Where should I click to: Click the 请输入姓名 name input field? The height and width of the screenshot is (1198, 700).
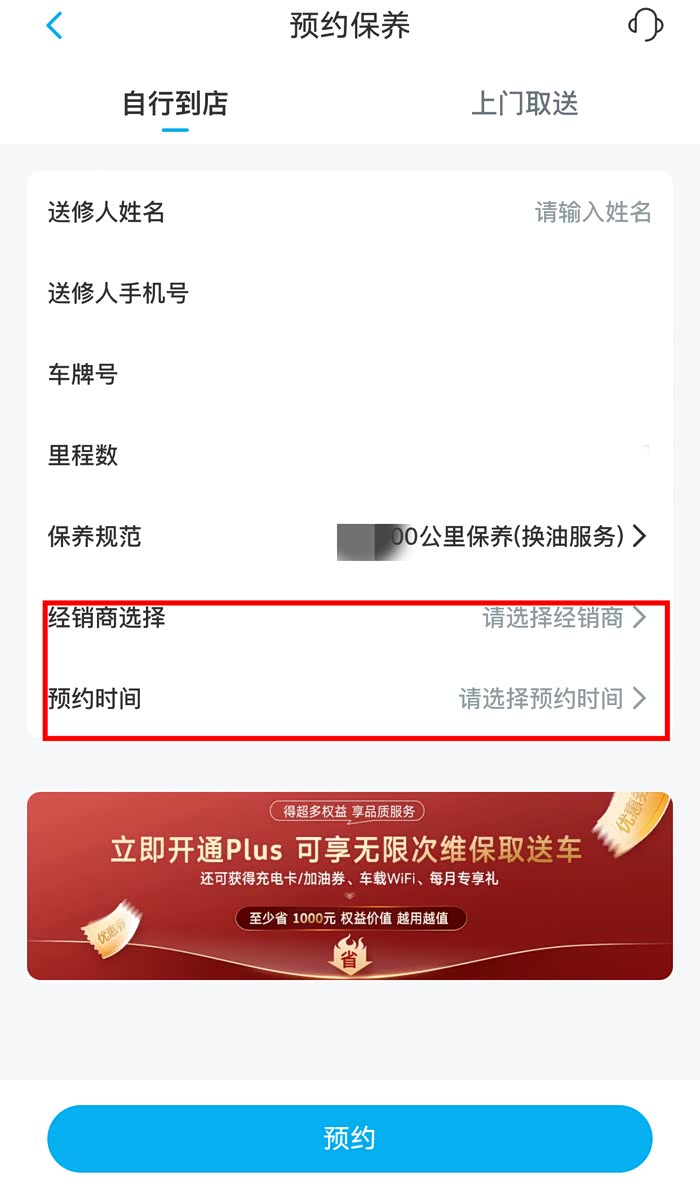[593, 212]
